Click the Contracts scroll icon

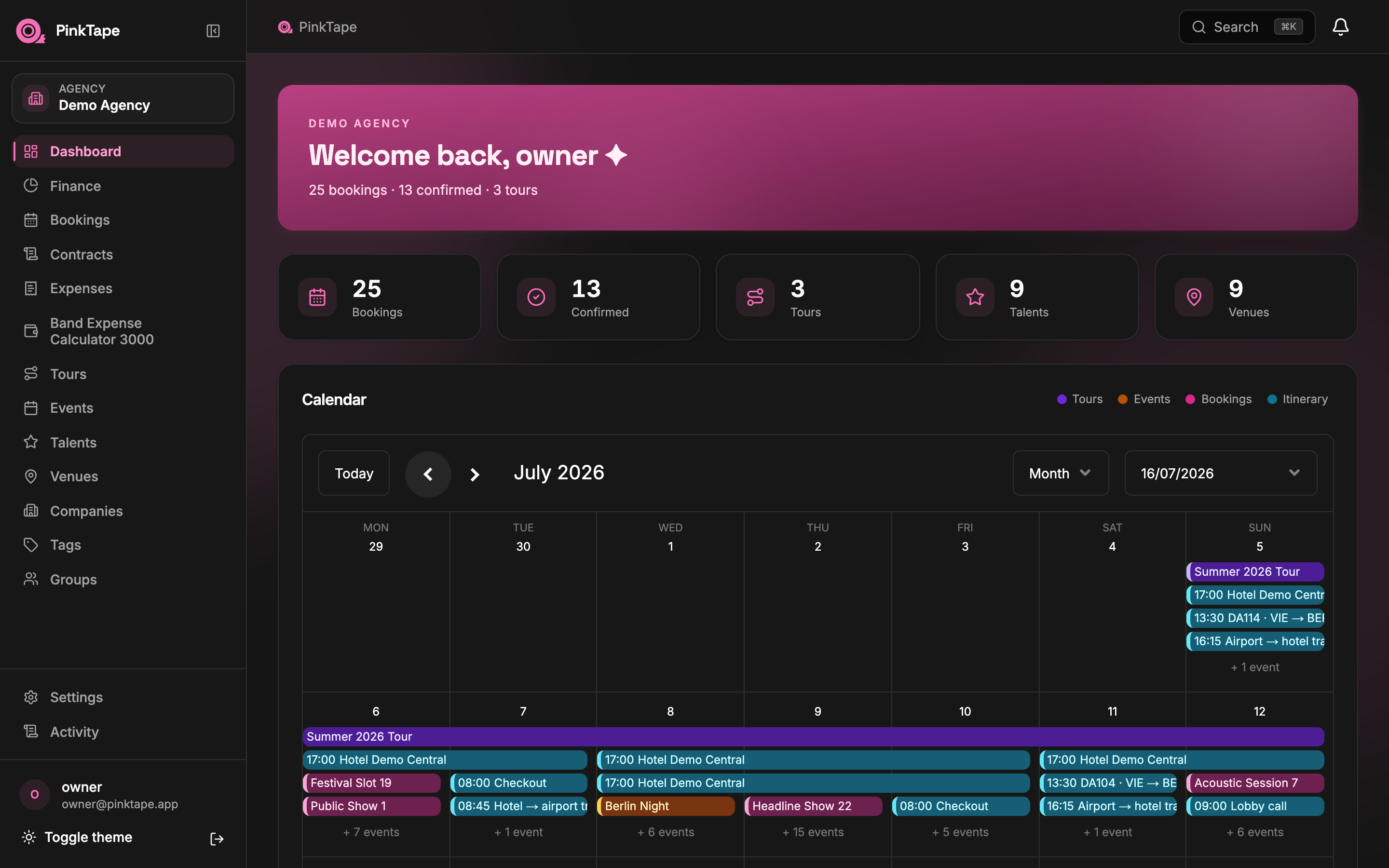(31, 254)
